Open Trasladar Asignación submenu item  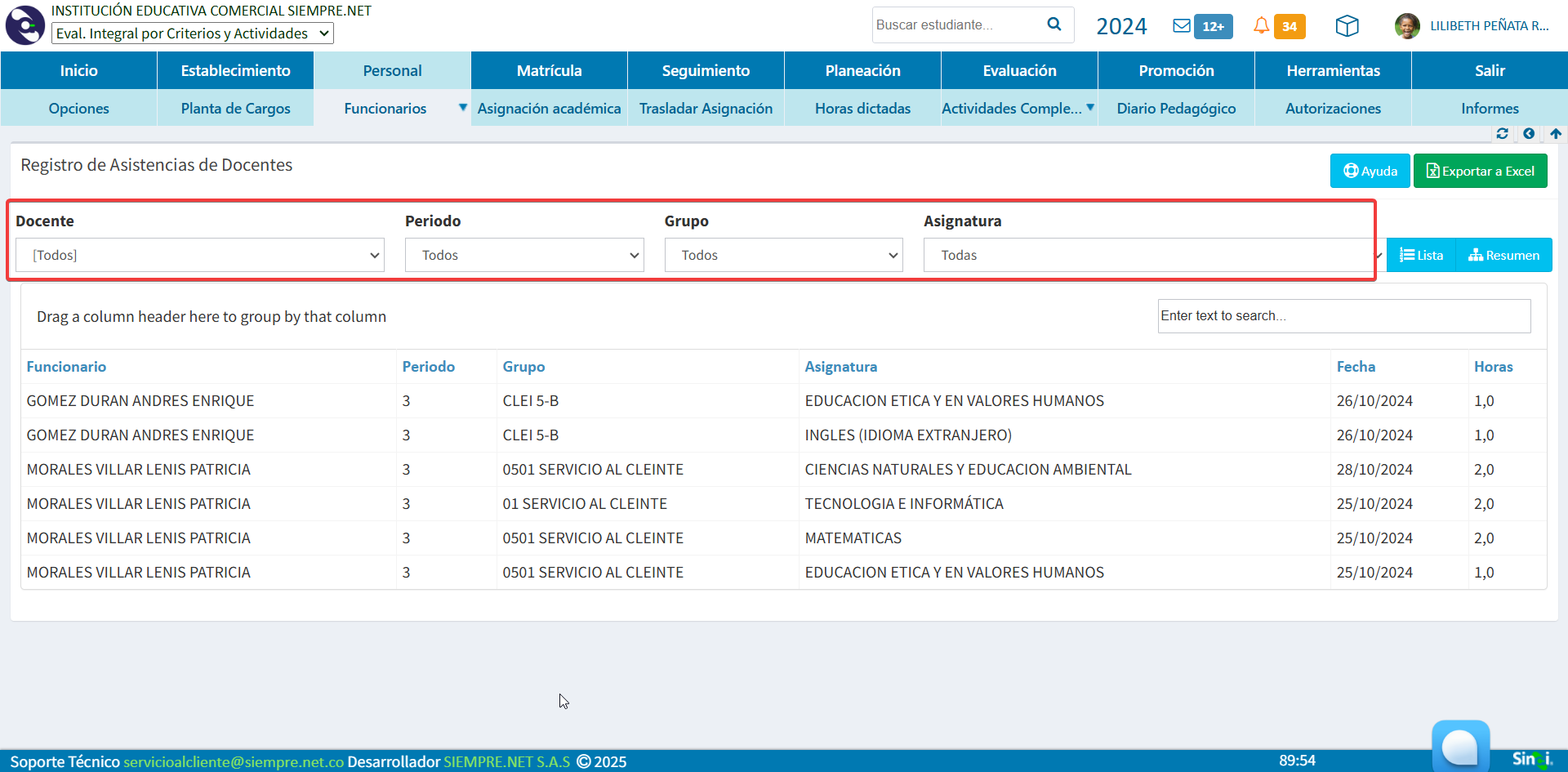coord(706,108)
